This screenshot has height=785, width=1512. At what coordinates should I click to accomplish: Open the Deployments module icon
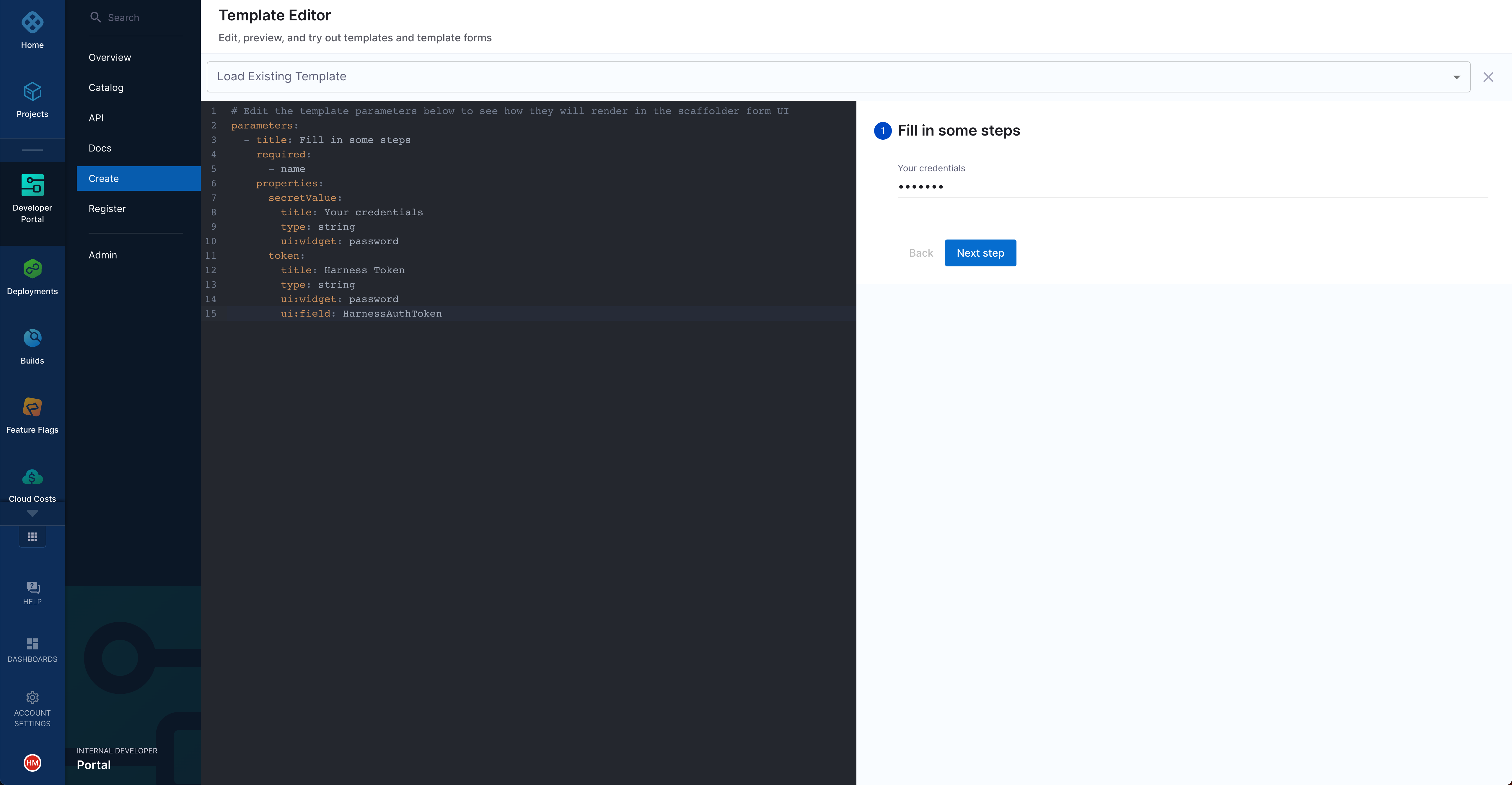tap(32, 269)
